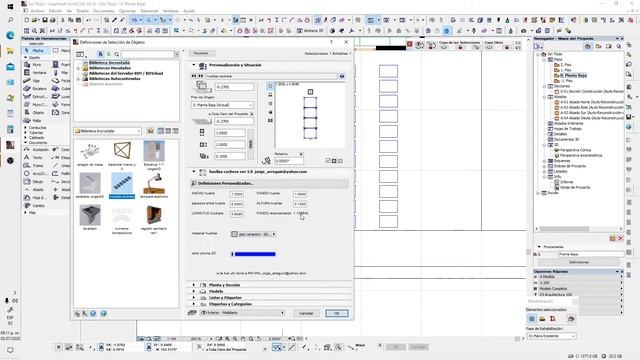This screenshot has height=360, width=640.
Task: Click the search magnifier in object dialog
Action: [117, 54]
